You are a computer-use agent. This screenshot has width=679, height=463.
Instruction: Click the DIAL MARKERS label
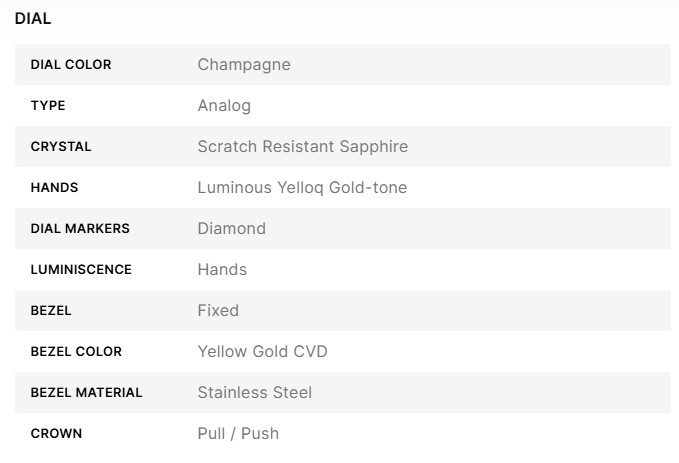pos(80,229)
